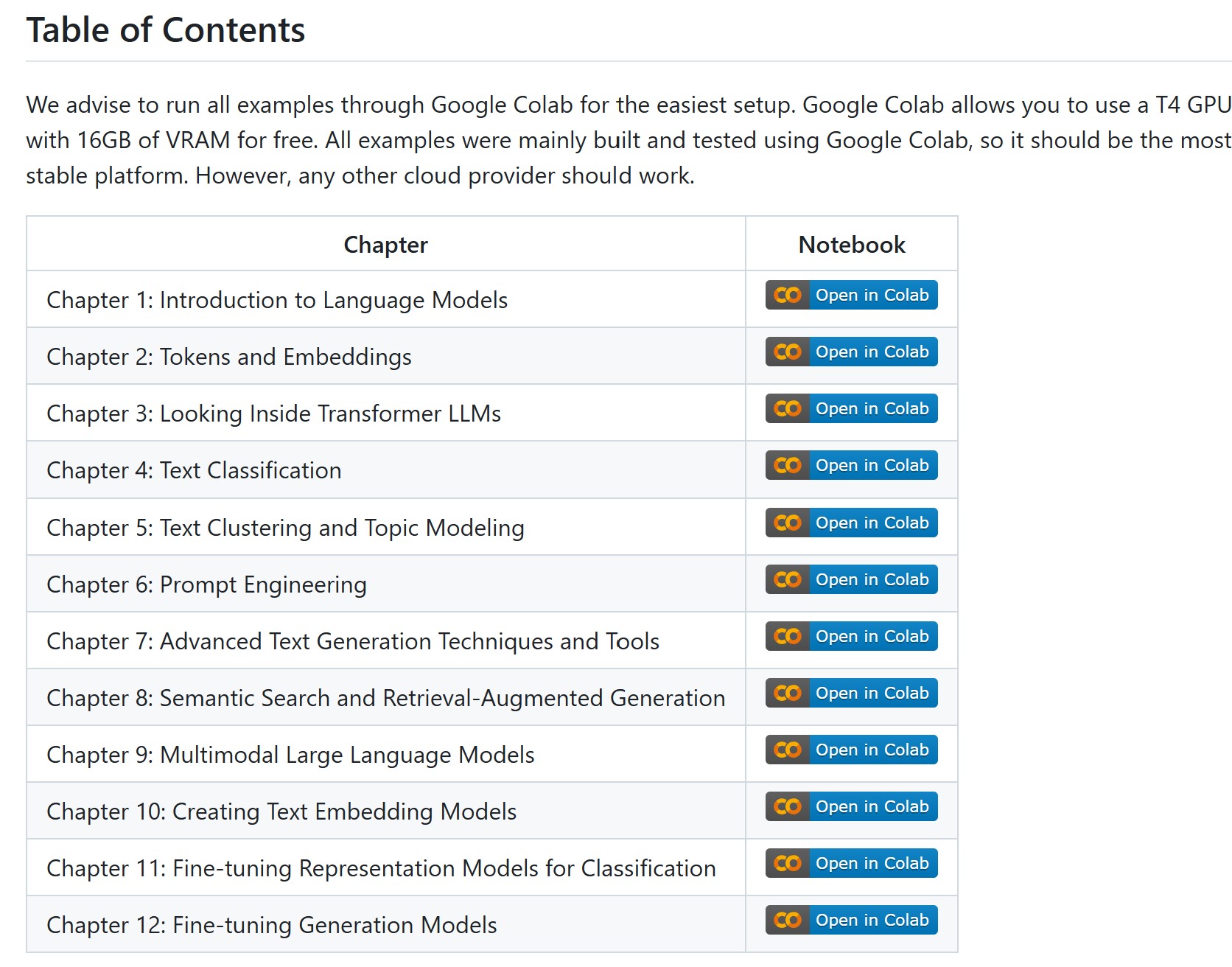
Task: Click Chapter 6: Prompt Engineering row title
Action: [x=206, y=585]
